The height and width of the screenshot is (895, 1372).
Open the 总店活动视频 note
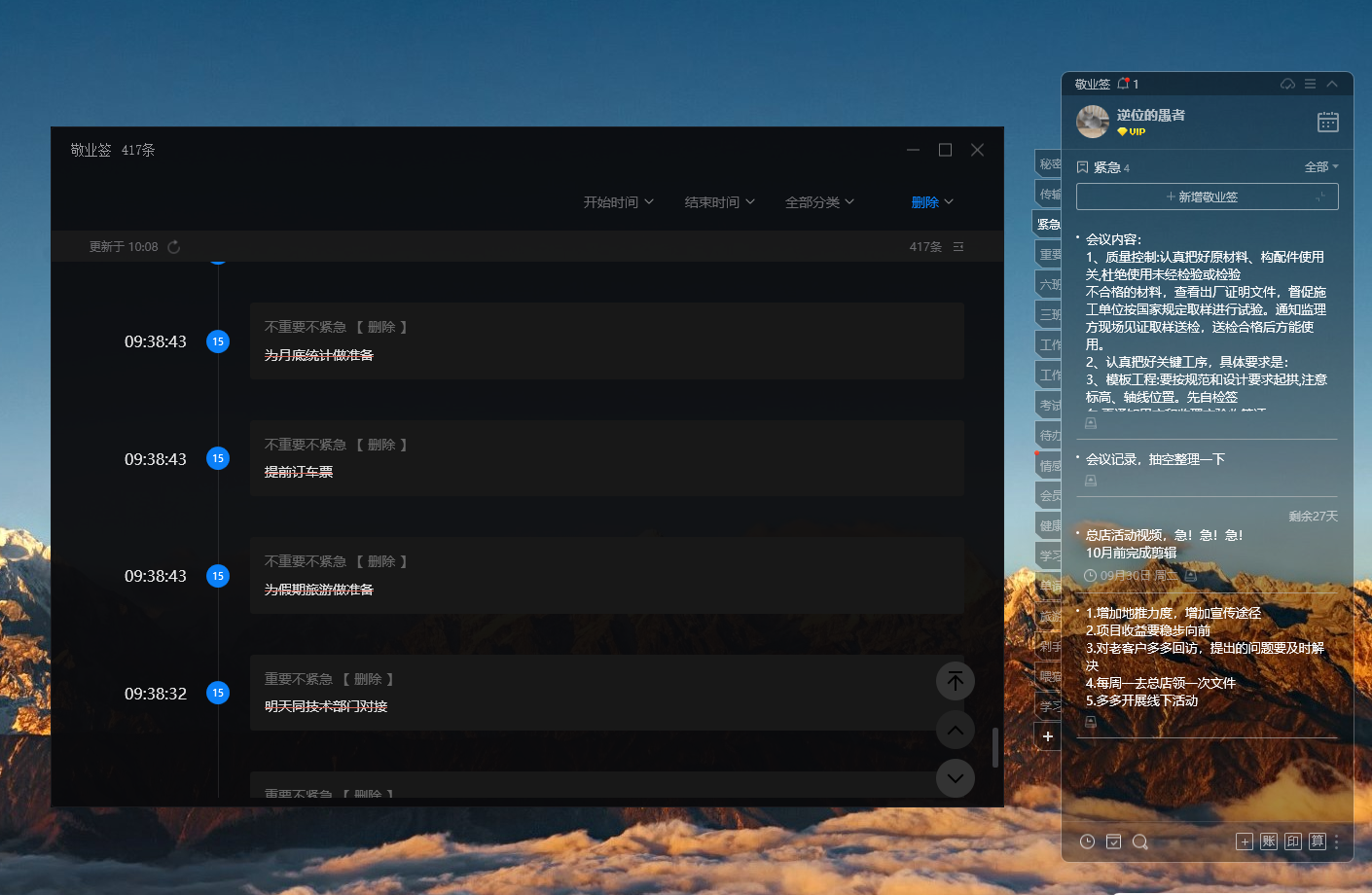[x=1164, y=544]
